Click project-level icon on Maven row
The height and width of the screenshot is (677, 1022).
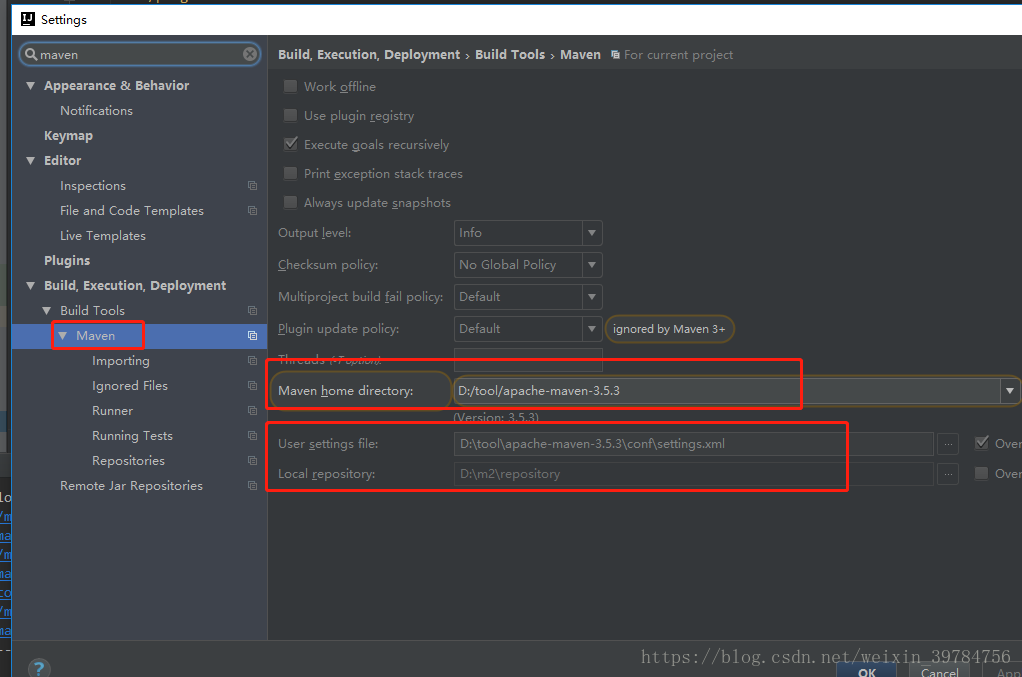coord(252,336)
